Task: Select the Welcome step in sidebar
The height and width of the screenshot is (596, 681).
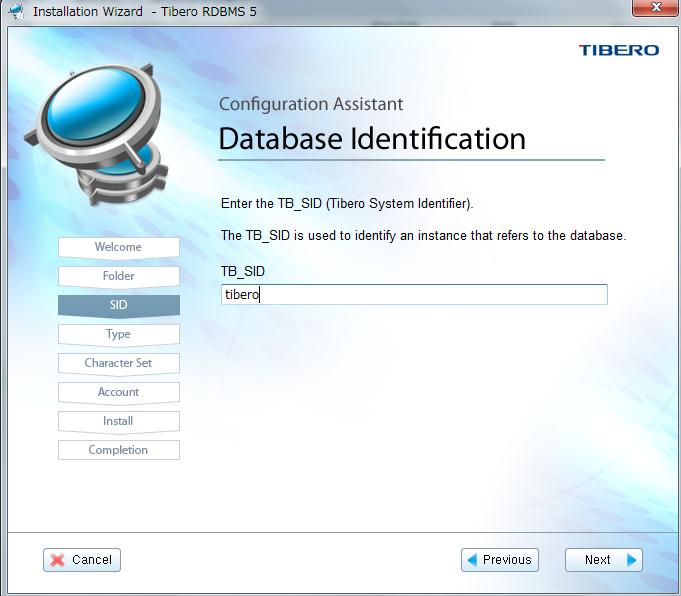Action: (x=119, y=247)
